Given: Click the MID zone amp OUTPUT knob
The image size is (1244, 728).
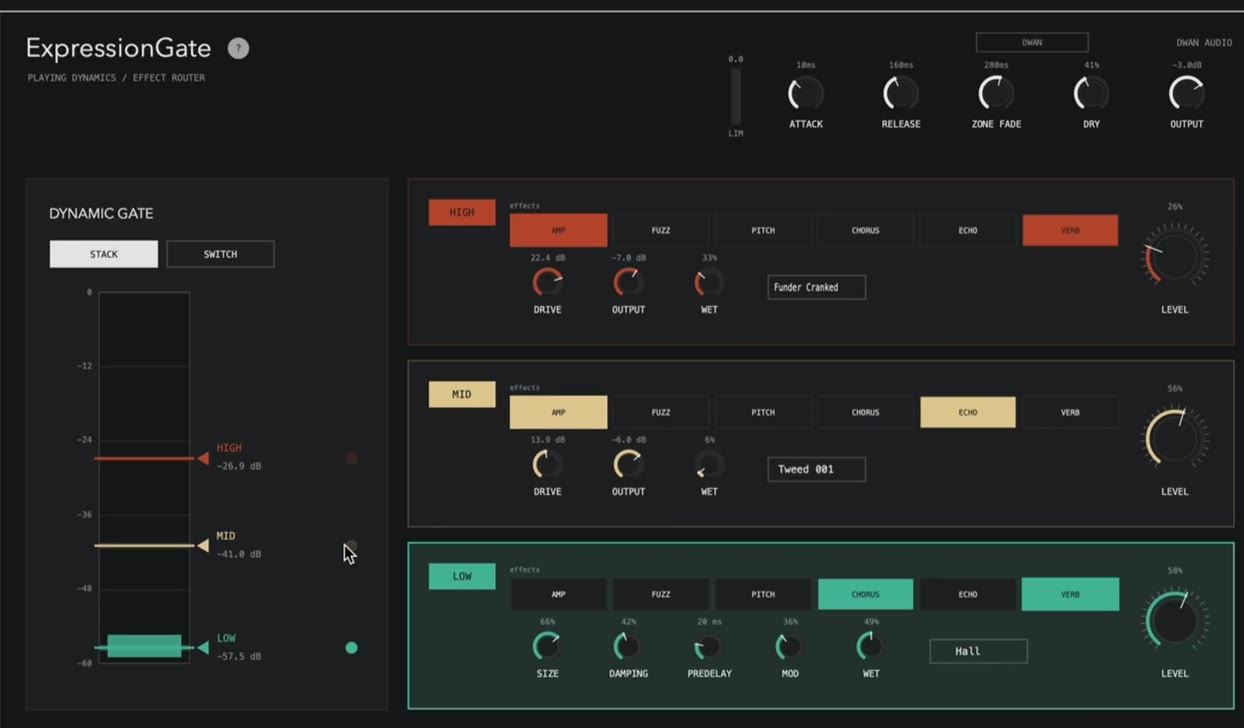Looking at the screenshot, I should tap(628, 465).
